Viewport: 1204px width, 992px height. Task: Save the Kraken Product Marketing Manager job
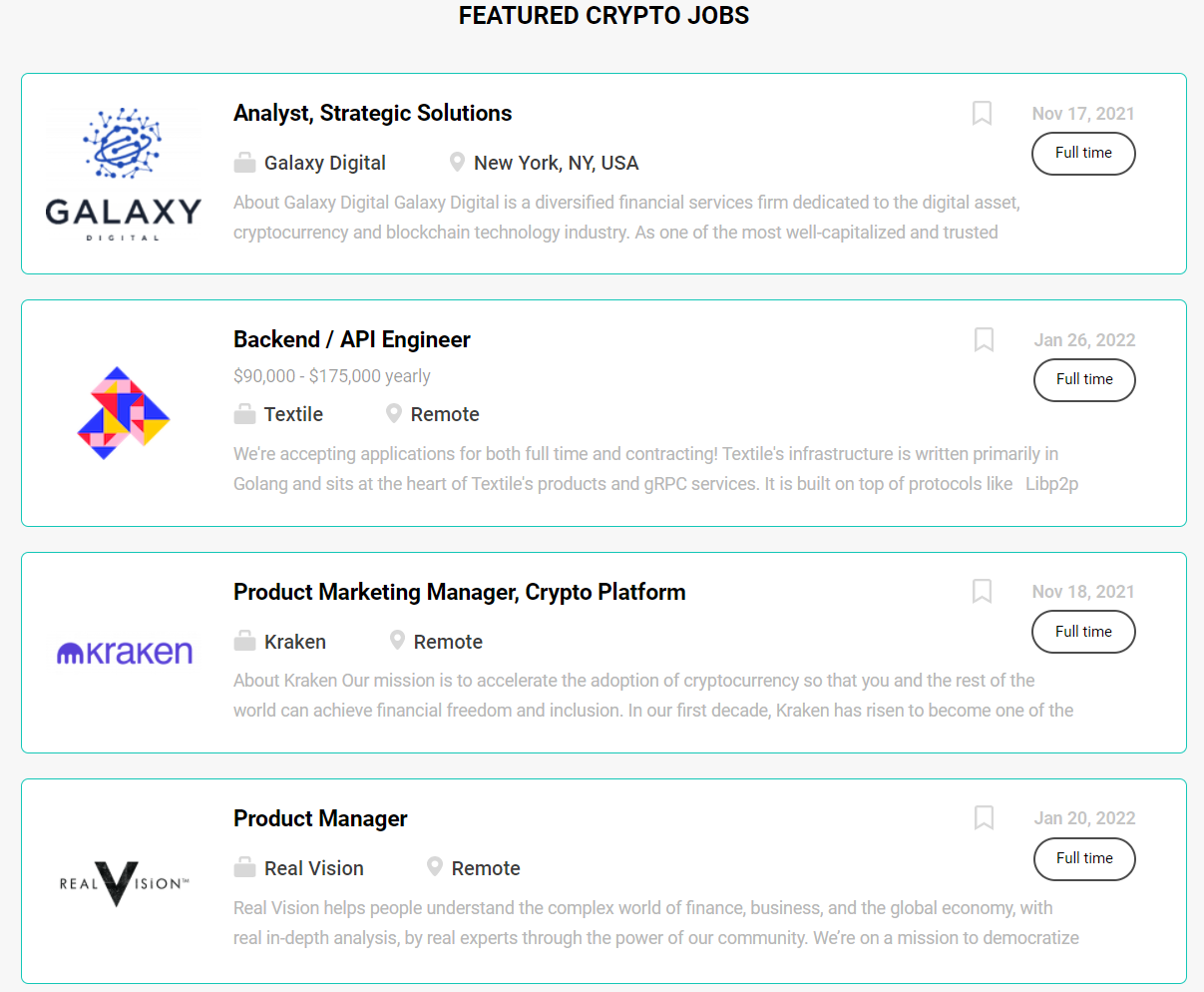pos(982,592)
